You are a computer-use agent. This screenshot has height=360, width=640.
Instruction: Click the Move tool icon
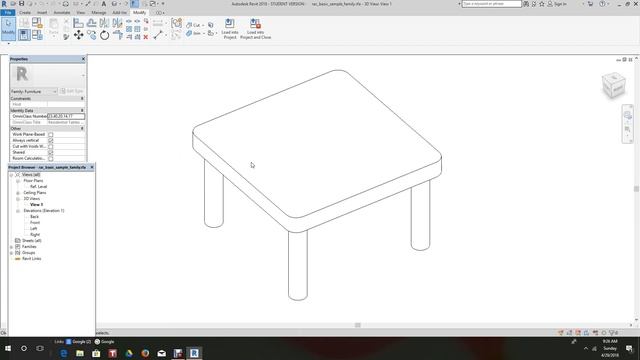coord(78,35)
